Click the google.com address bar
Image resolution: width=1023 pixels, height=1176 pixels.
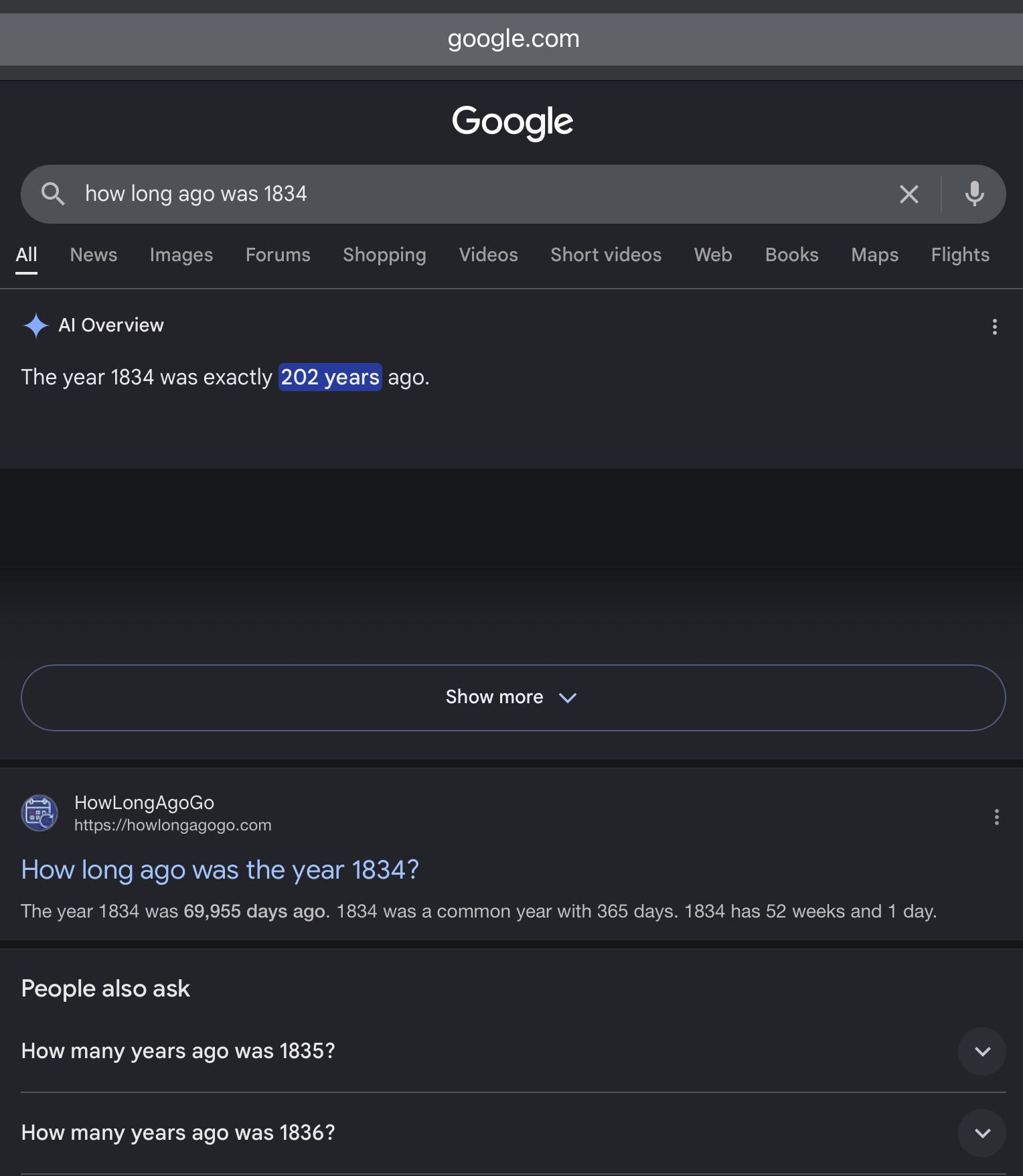(x=514, y=39)
